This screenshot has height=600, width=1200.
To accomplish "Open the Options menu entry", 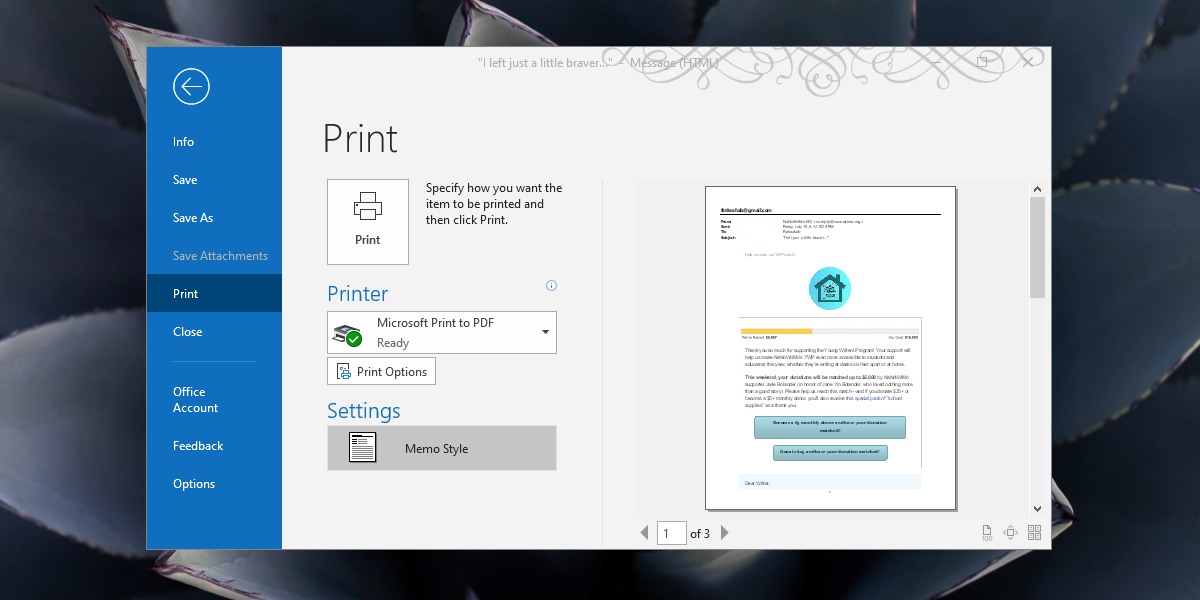I will coord(193,483).
